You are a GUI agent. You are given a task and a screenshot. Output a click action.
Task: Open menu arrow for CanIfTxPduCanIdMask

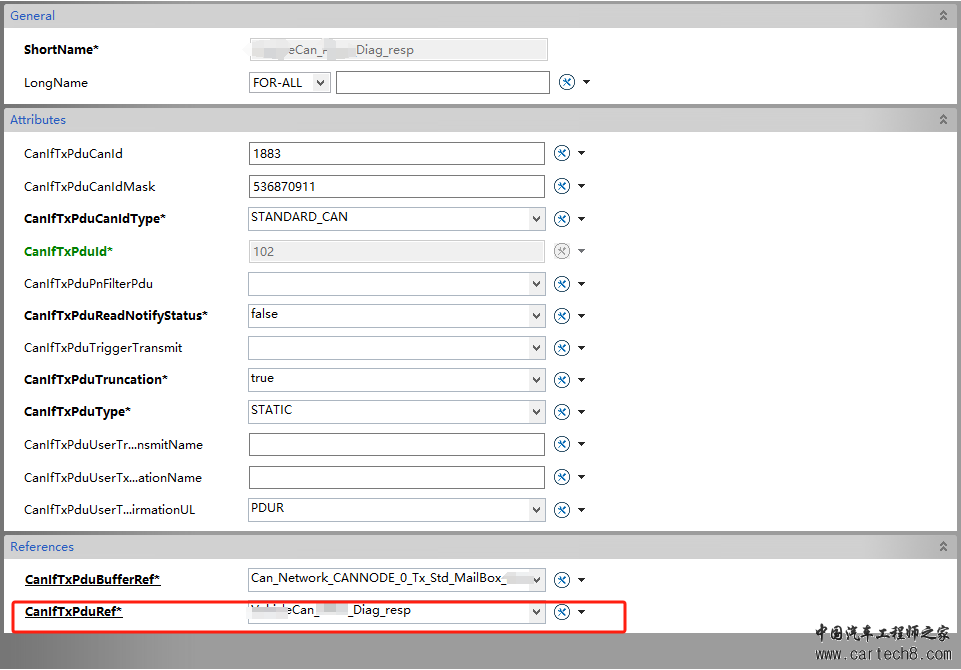tap(582, 186)
